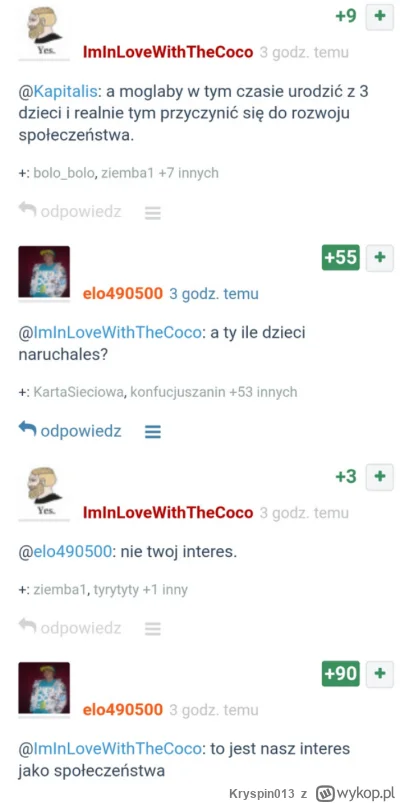The width and height of the screenshot is (400, 803).
Task: Click elo490500's avatar on the +90 comment
Action: click(44, 688)
